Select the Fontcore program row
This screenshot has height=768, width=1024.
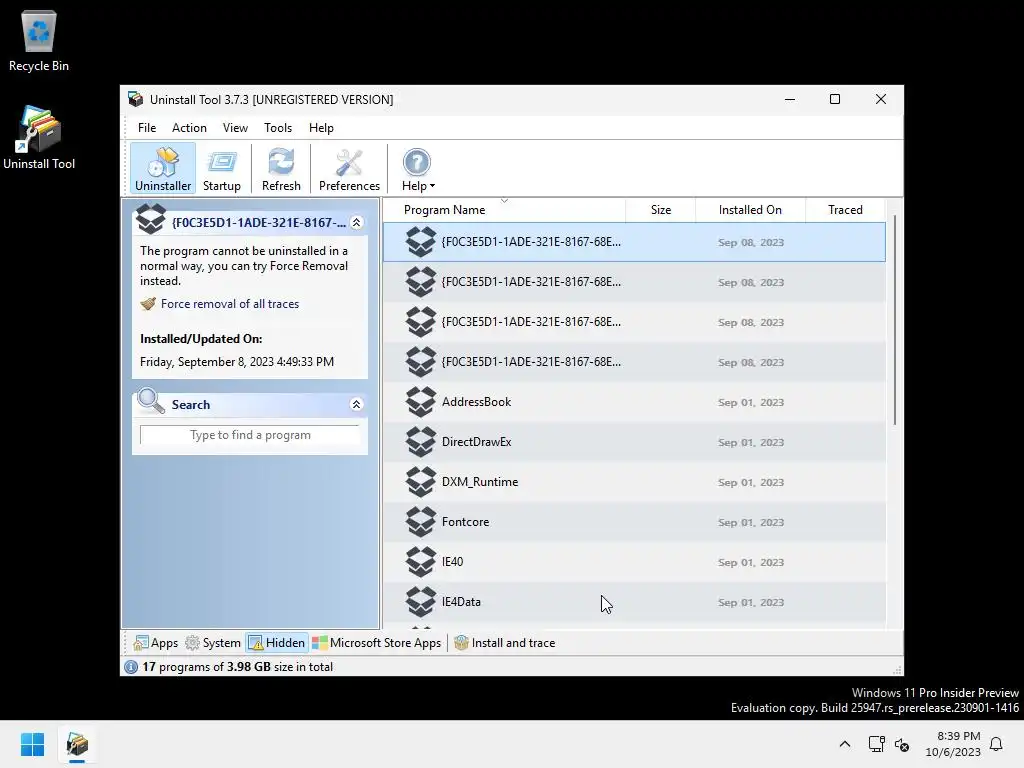(634, 522)
